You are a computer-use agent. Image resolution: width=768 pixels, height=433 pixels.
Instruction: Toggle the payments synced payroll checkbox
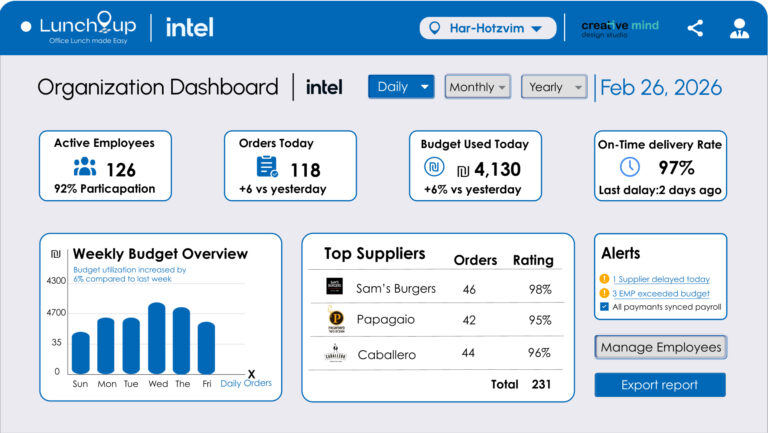604,307
